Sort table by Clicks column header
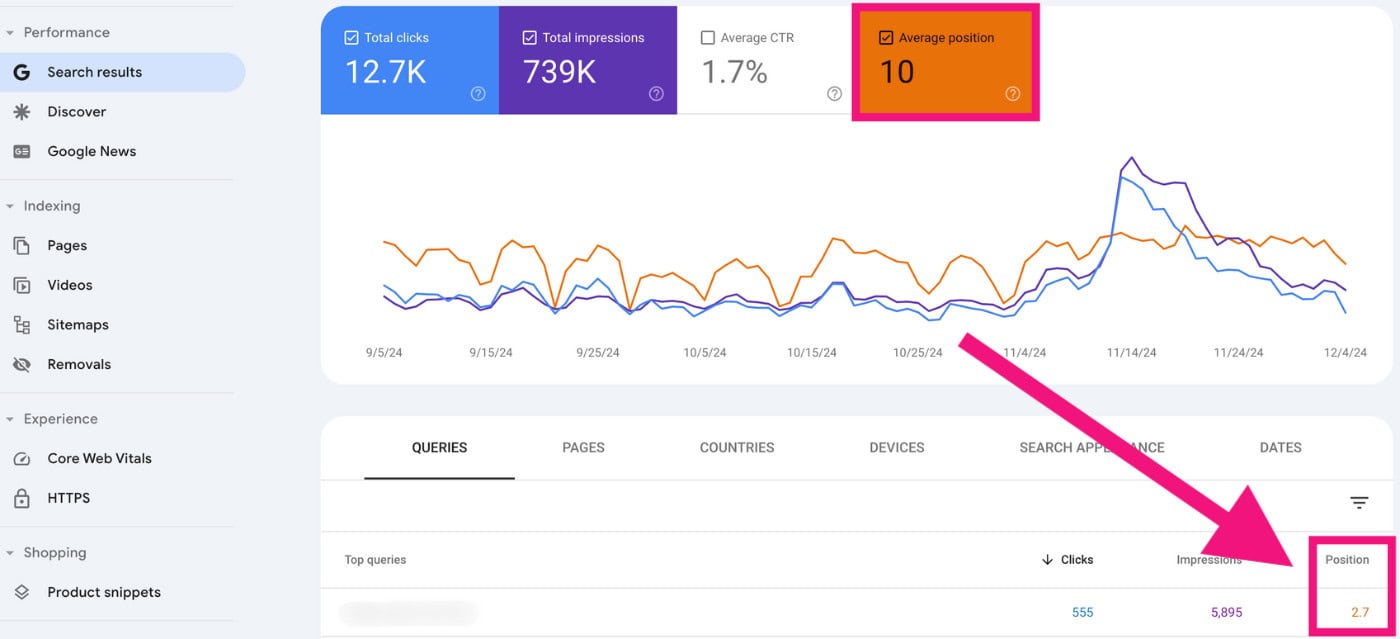The height and width of the screenshot is (639, 1400). (1068, 560)
